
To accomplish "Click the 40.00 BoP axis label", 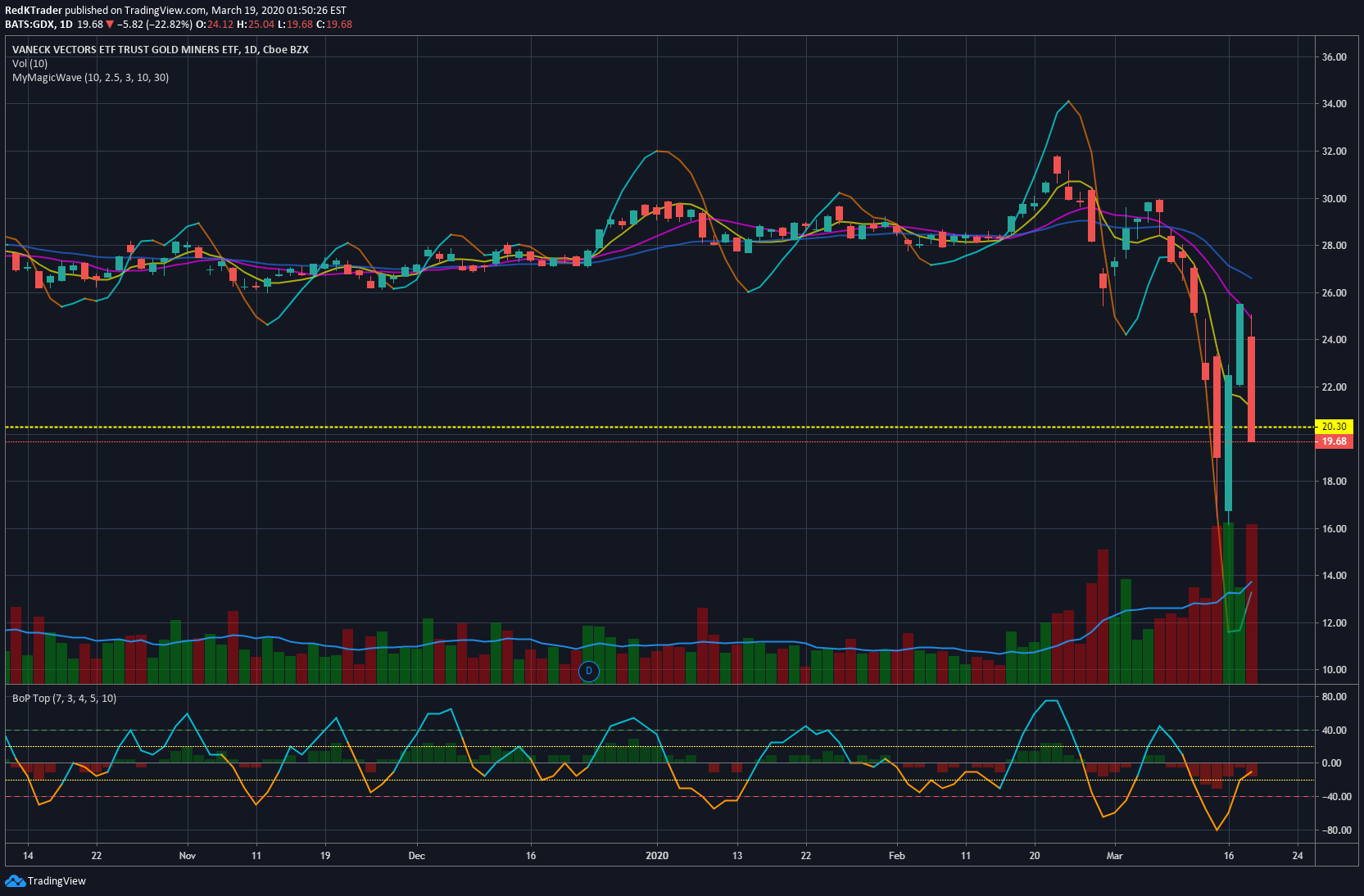I will tap(1334, 731).
